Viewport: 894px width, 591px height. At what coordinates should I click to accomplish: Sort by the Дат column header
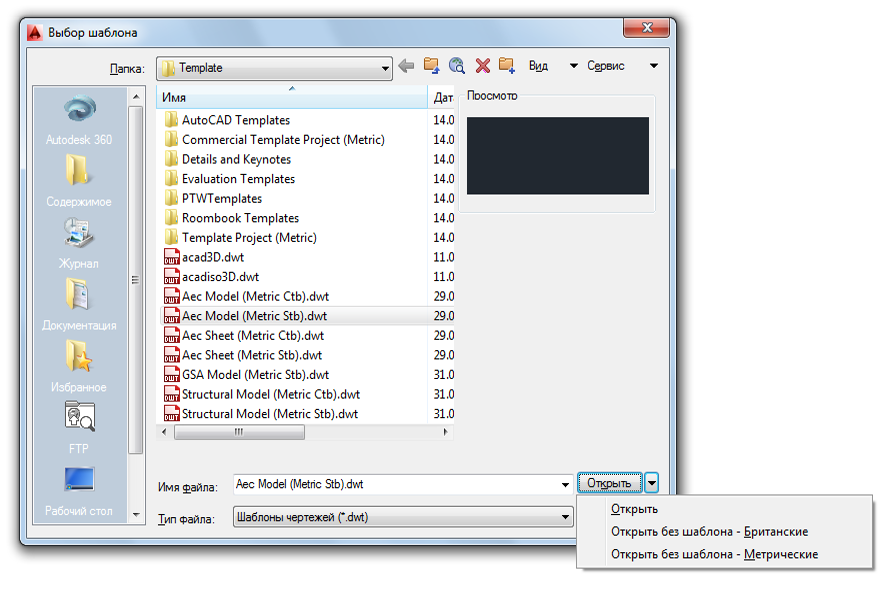point(442,97)
